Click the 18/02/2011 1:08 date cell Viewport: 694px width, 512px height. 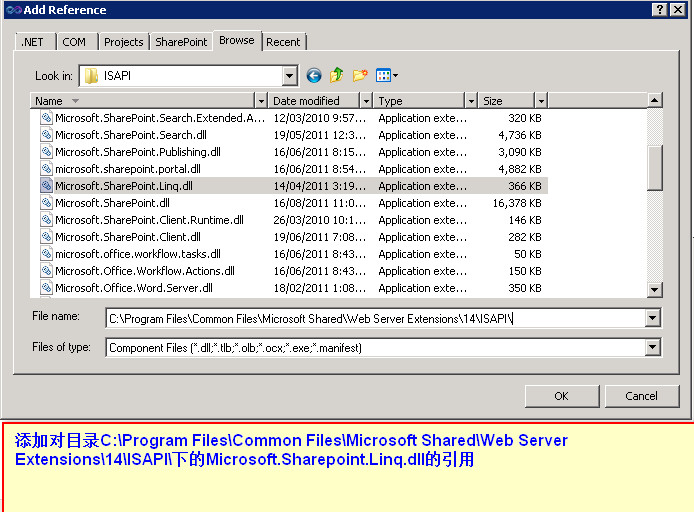coord(320,288)
